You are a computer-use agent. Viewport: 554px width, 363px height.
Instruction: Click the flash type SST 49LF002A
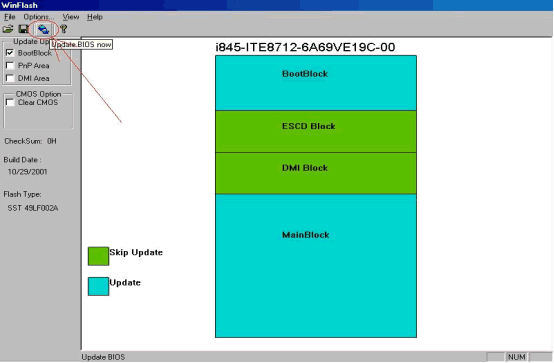coord(33,208)
